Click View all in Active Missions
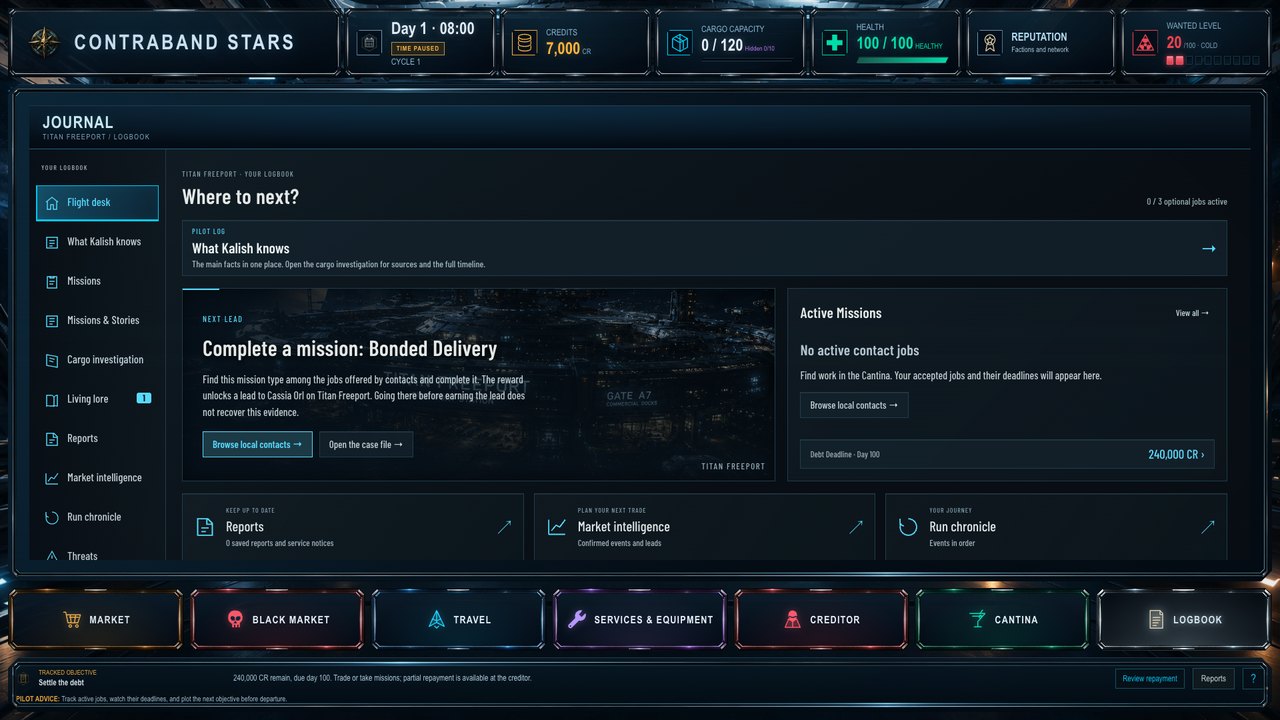The height and width of the screenshot is (720, 1280). click(x=1192, y=313)
